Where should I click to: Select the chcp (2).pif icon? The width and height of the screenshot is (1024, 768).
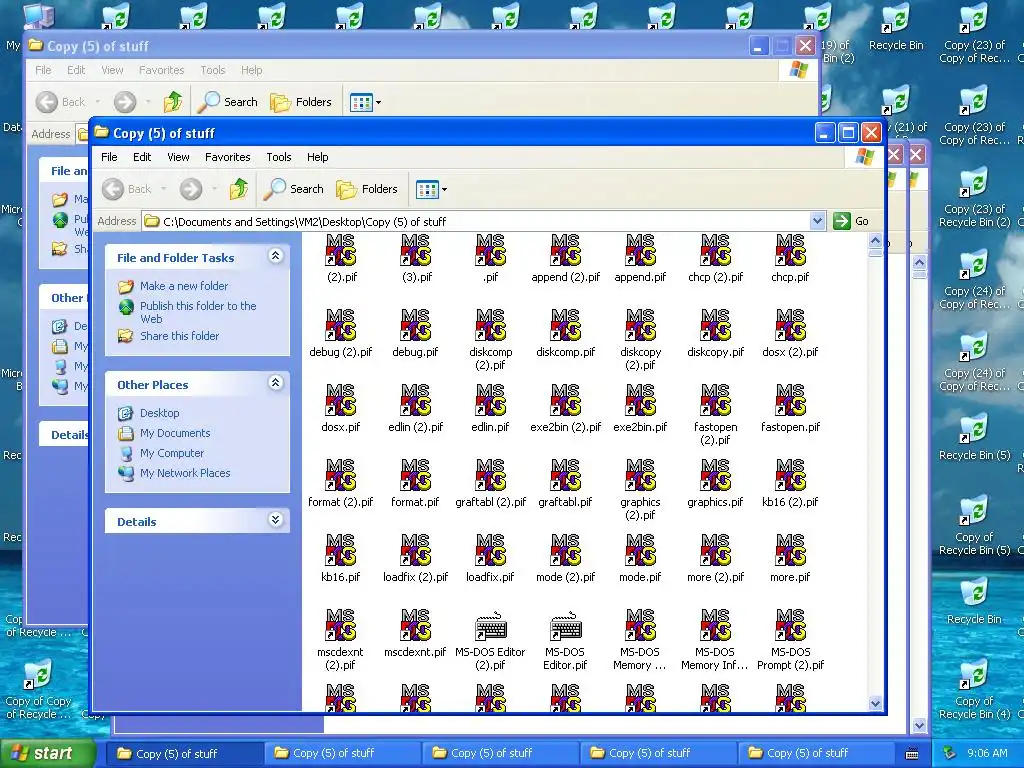pyautogui.click(x=715, y=250)
